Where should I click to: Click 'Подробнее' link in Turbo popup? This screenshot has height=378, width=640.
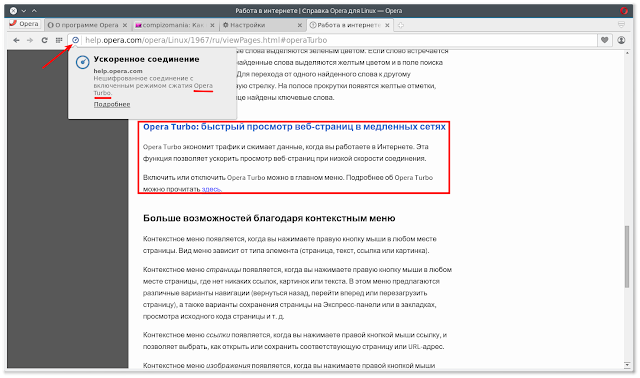pyautogui.click(x=112, y=104)
